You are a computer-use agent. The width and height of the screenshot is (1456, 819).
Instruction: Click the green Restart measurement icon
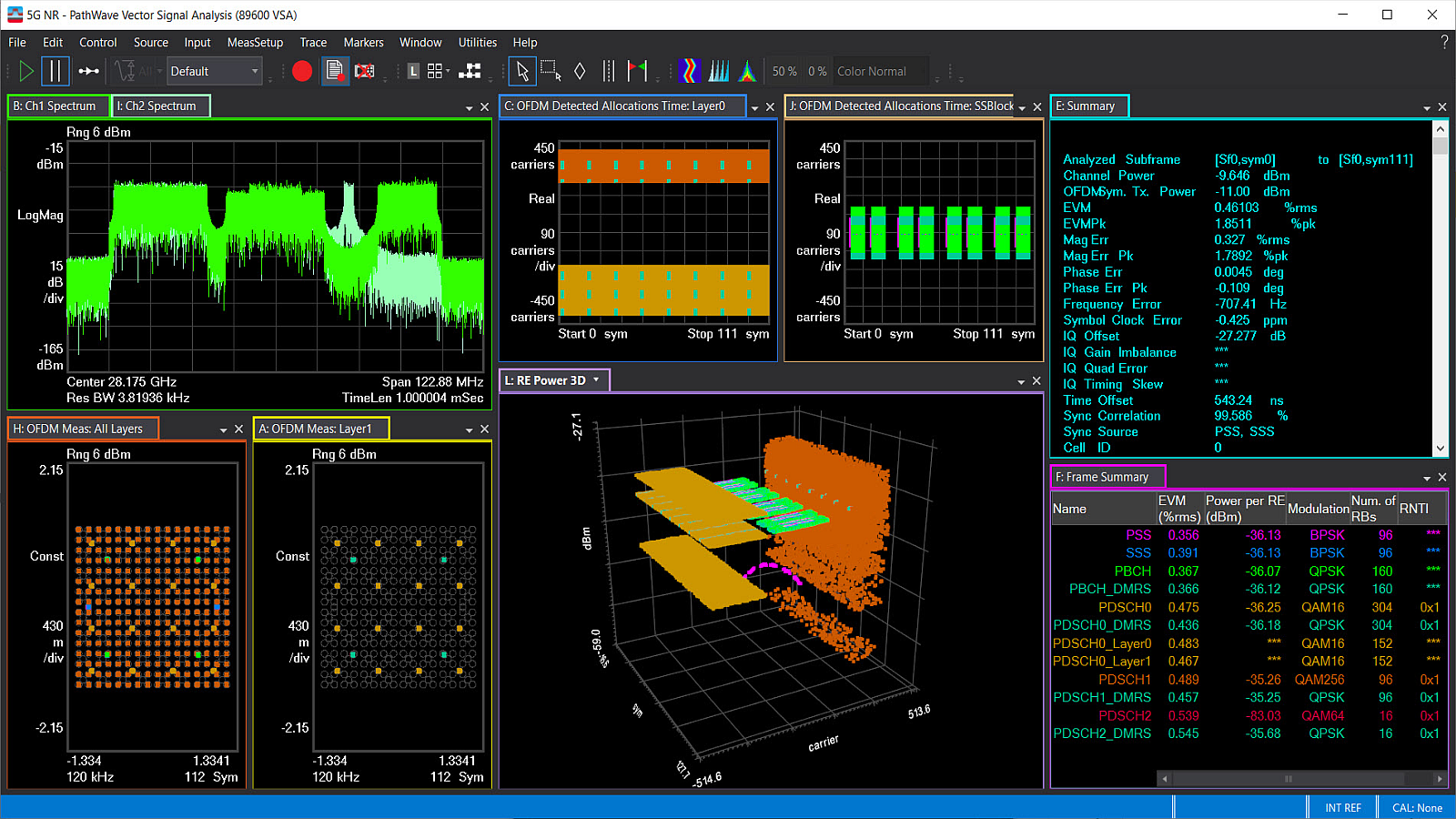point(26,71)
